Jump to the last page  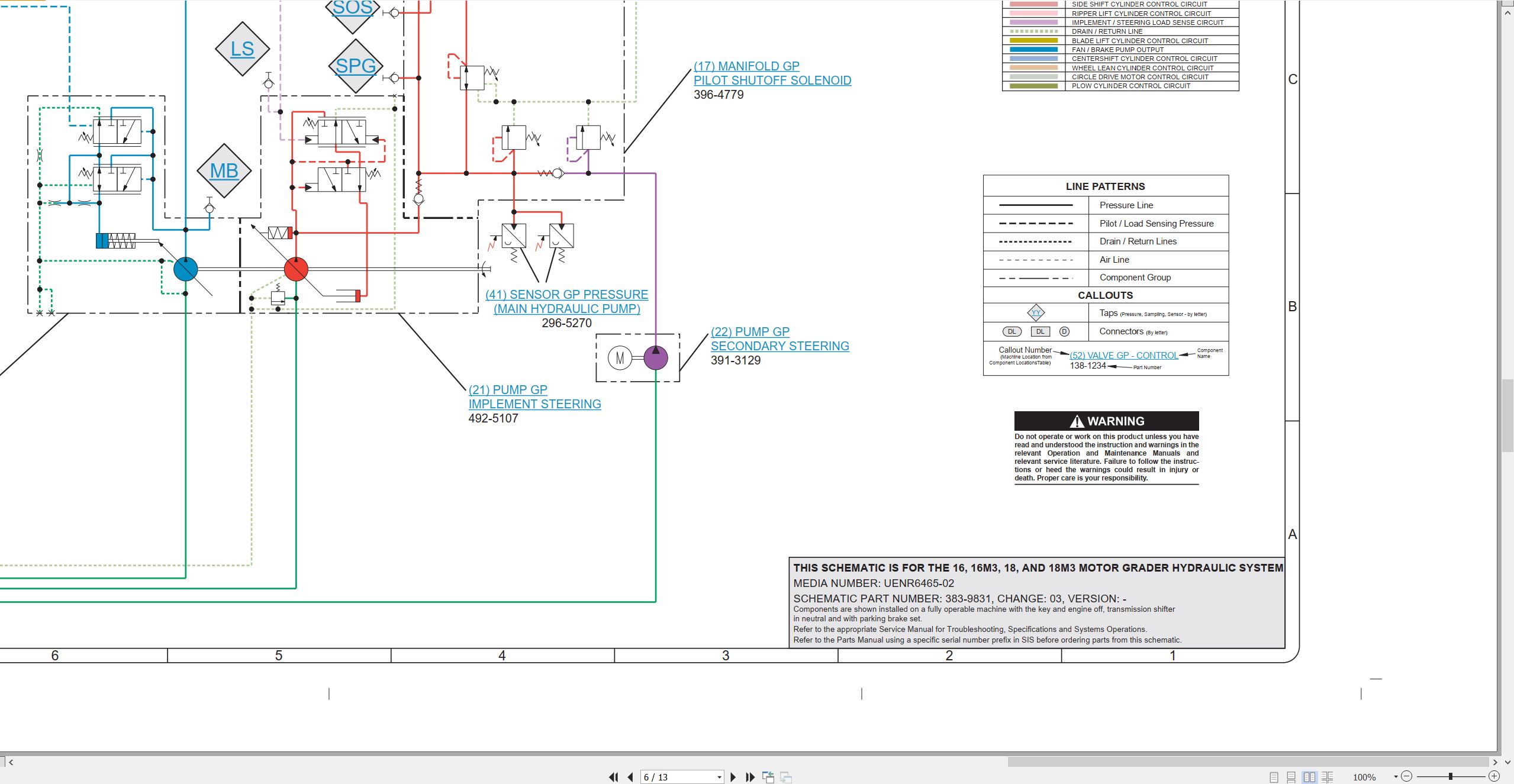[x=750, y=777]
